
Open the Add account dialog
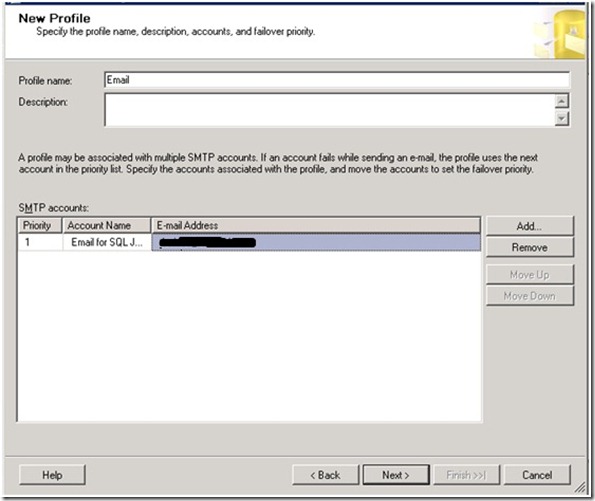[530, 226]
